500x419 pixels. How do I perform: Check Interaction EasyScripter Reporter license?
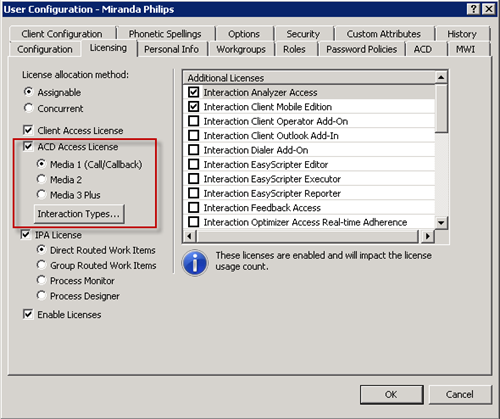pyautogui.click(x=194, y=193)
